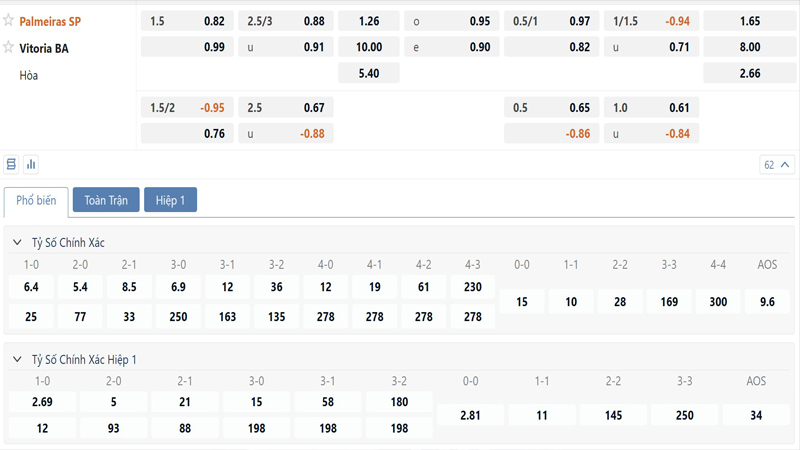This screenshot has height=450, width=800.
Task: Click the star next to Vitoria BA
Action: coord(9,47)
